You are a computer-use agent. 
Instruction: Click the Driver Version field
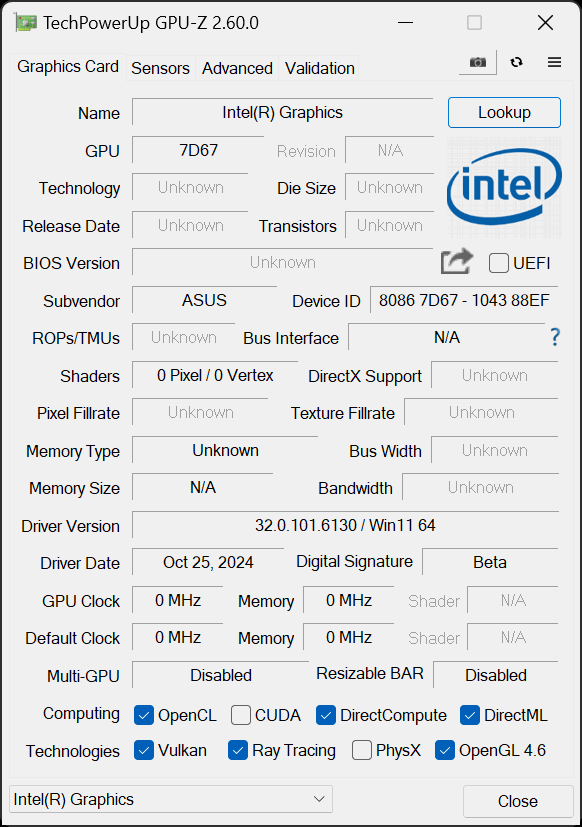click(345, 525)
